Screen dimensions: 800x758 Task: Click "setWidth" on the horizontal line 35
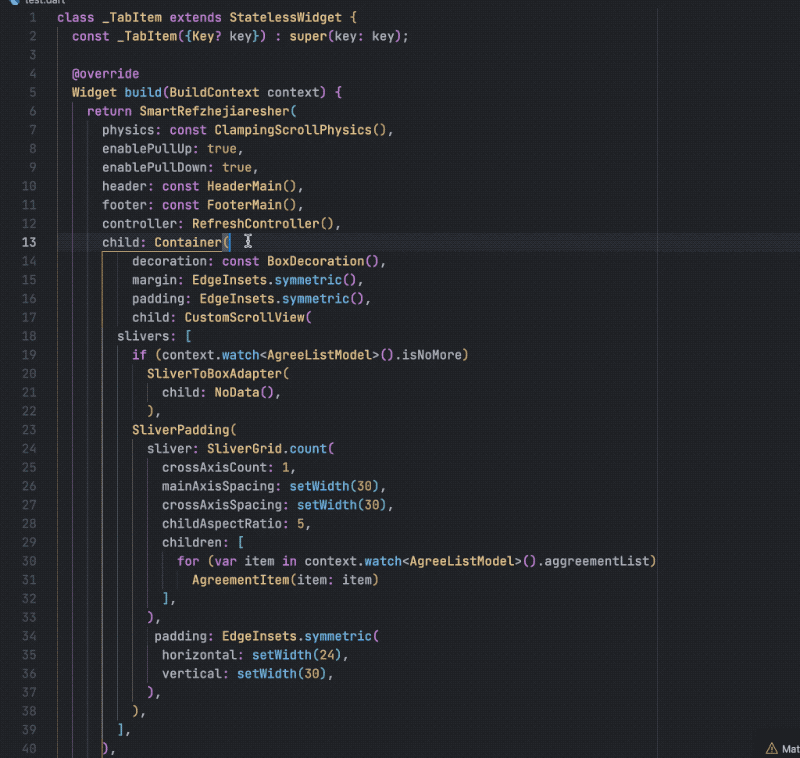coord(282,655)
